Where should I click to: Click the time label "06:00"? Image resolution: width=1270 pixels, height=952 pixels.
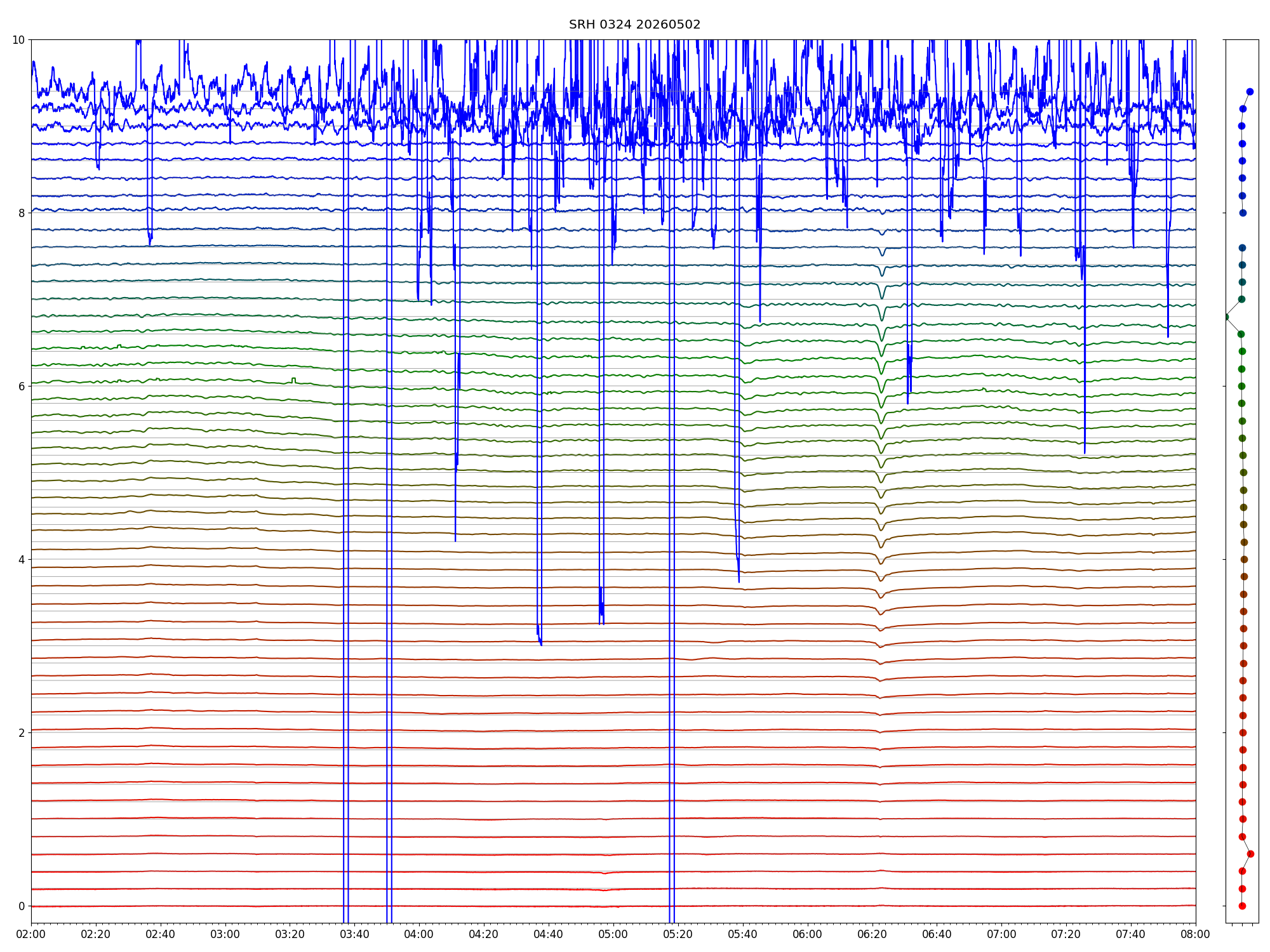point(808,935)
